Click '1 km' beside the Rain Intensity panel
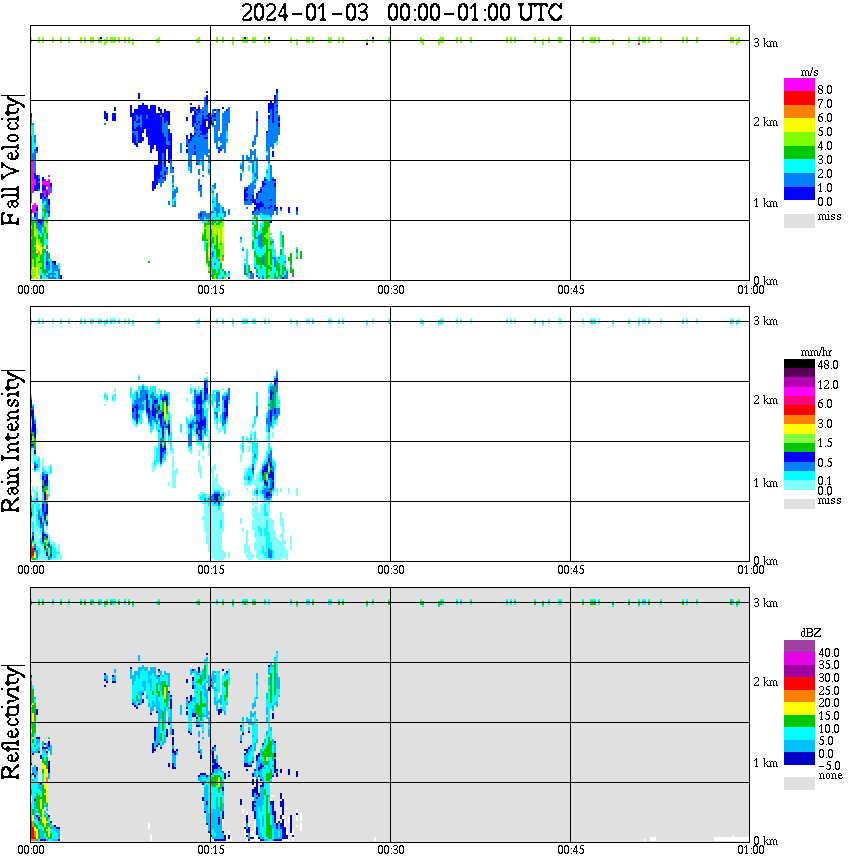 click(765, 483)
